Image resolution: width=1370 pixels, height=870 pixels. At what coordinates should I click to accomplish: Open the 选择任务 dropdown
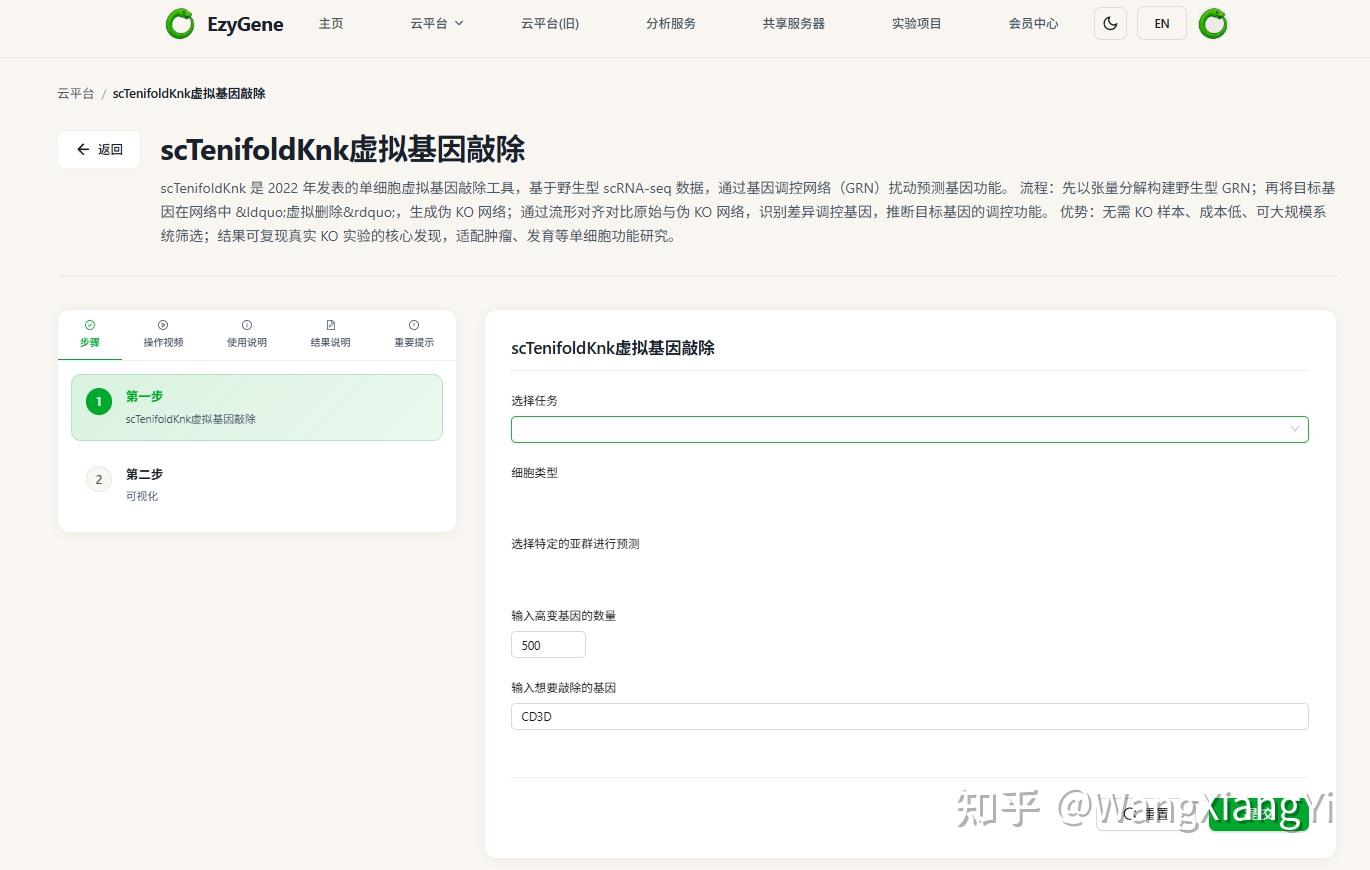pyautogui.click(x=909, y=429)
